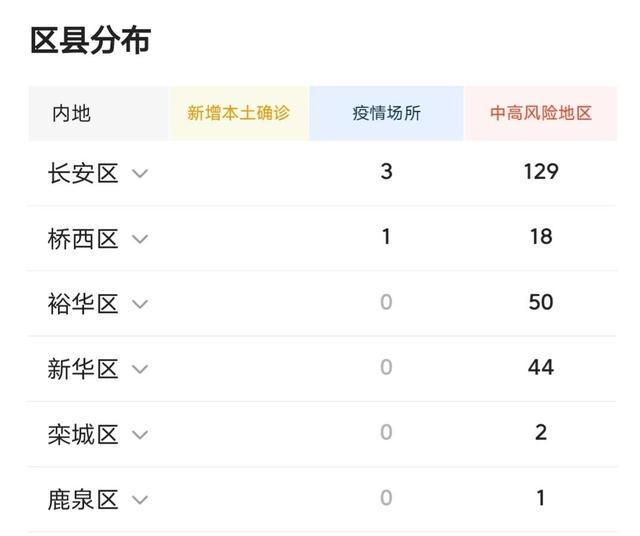Open 新华区 district name

[83, 369]
